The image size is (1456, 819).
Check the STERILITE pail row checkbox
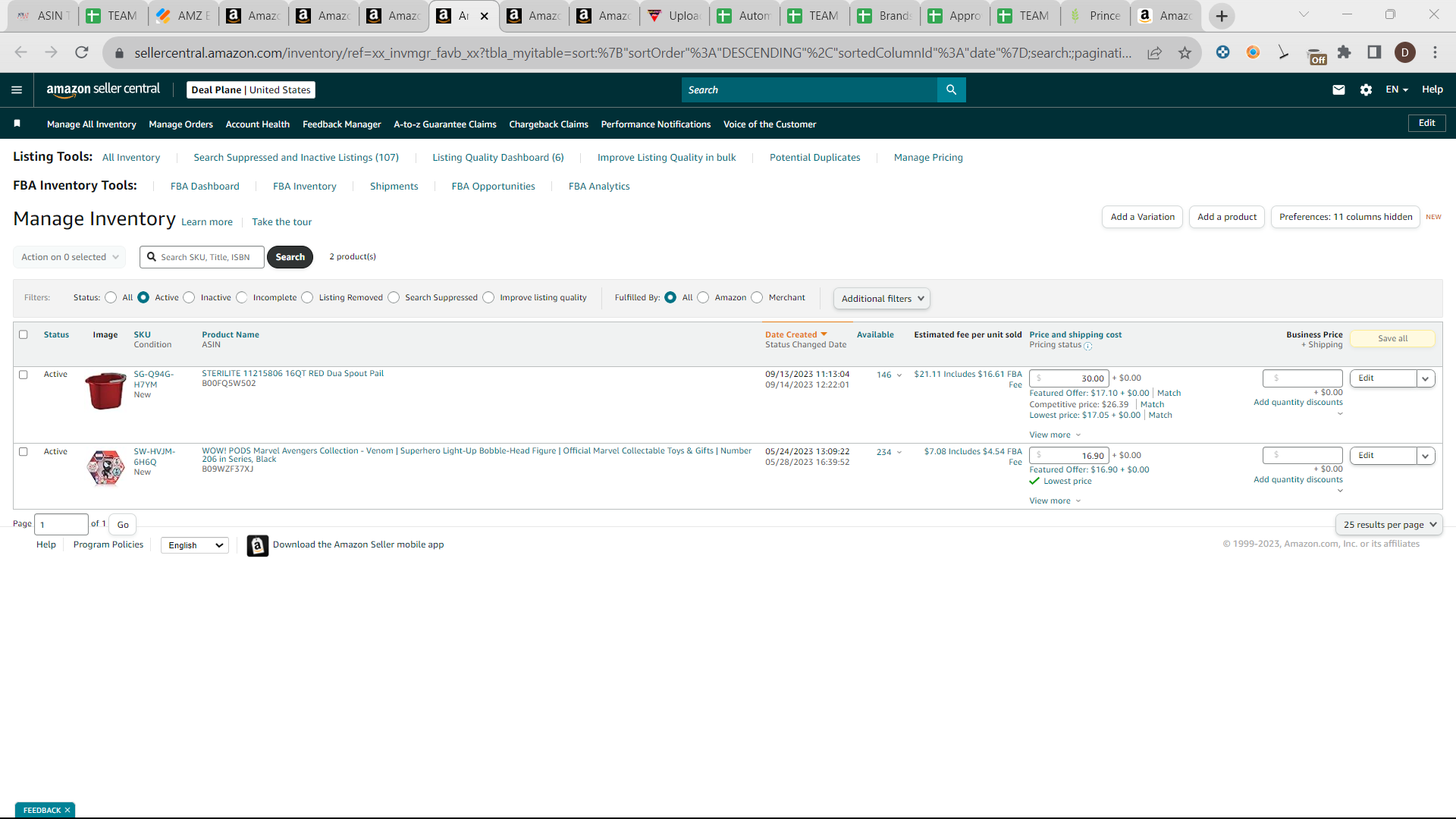point(24,375)
